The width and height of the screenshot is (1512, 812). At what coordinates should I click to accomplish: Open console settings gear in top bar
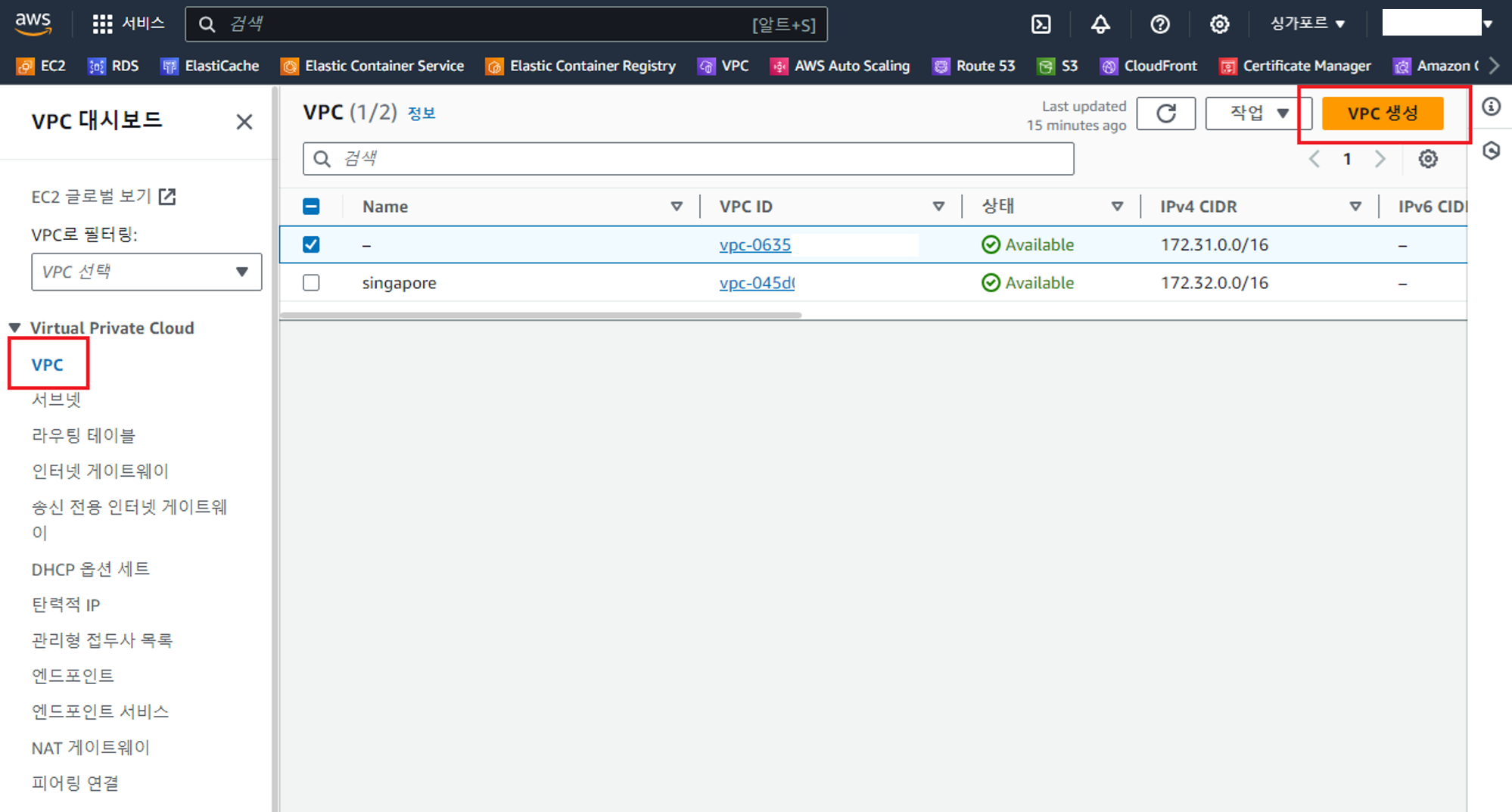pos(1219,24)
